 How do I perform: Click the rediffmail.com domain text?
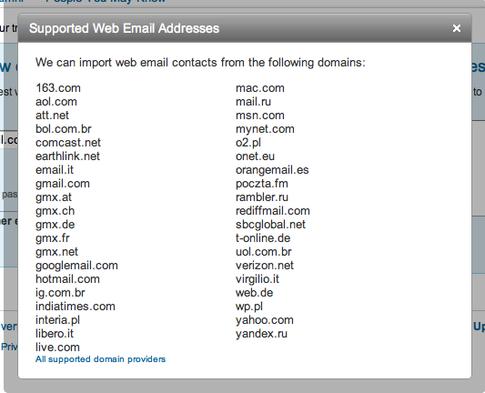point(273,211)
